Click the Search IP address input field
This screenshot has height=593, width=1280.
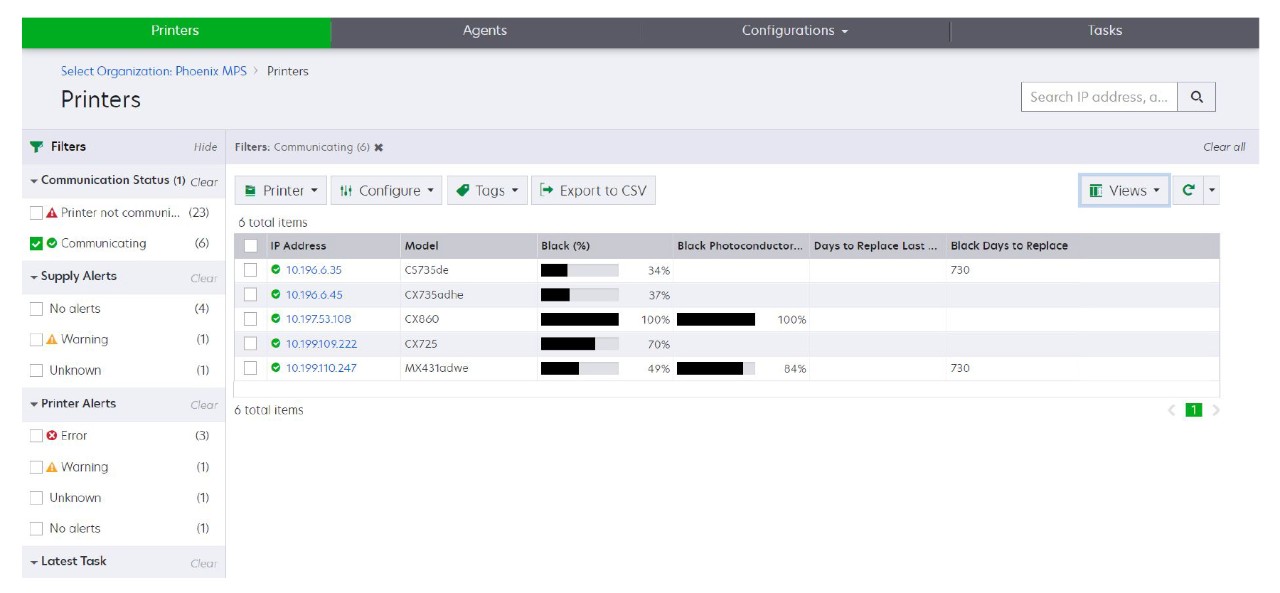pos(1098,97)
